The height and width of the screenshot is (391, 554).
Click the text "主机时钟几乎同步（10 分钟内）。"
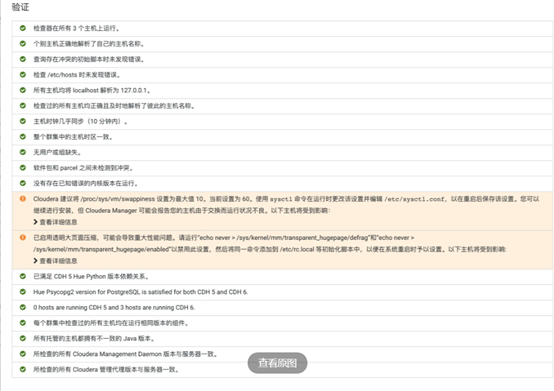(x=80, y=122)
